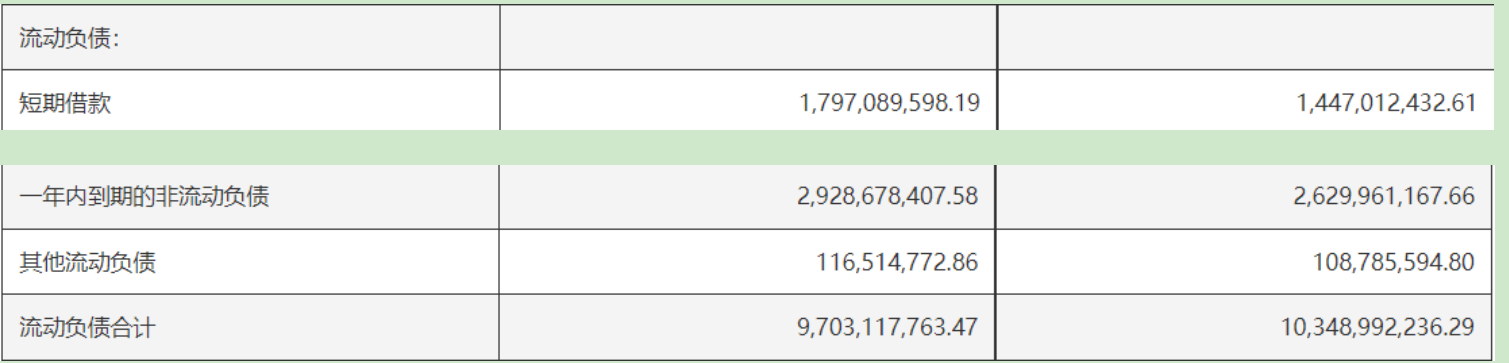Select the value 1,797,089,598.19

(x=890, y=102)
